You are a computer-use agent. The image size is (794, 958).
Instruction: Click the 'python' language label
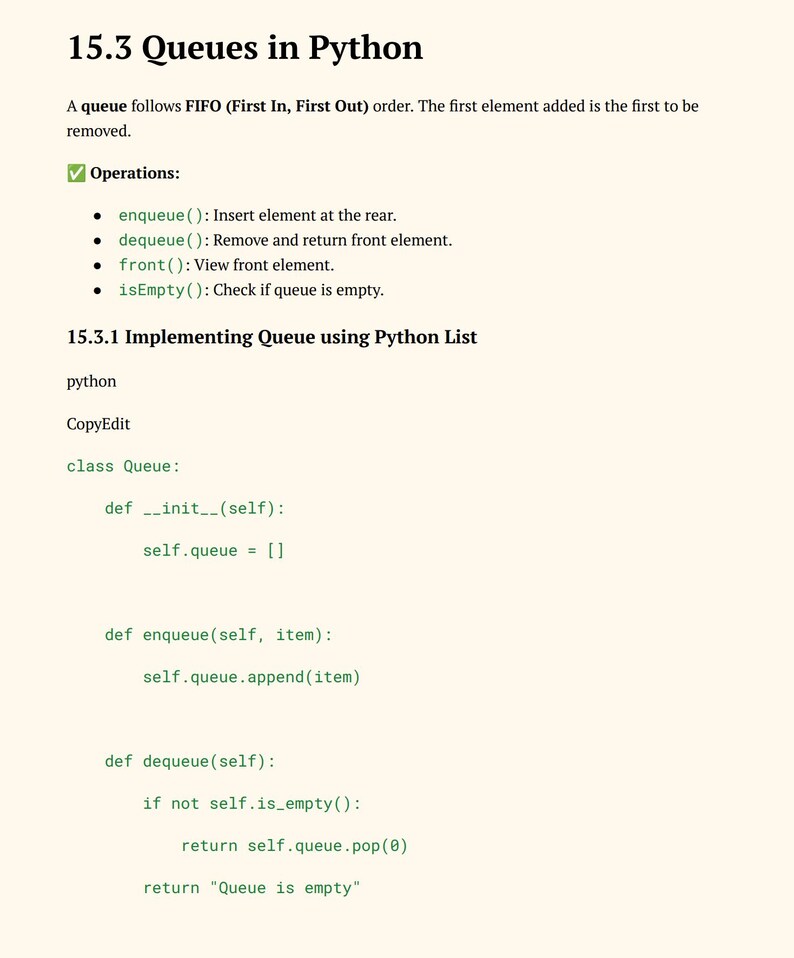tap(91, 382)
